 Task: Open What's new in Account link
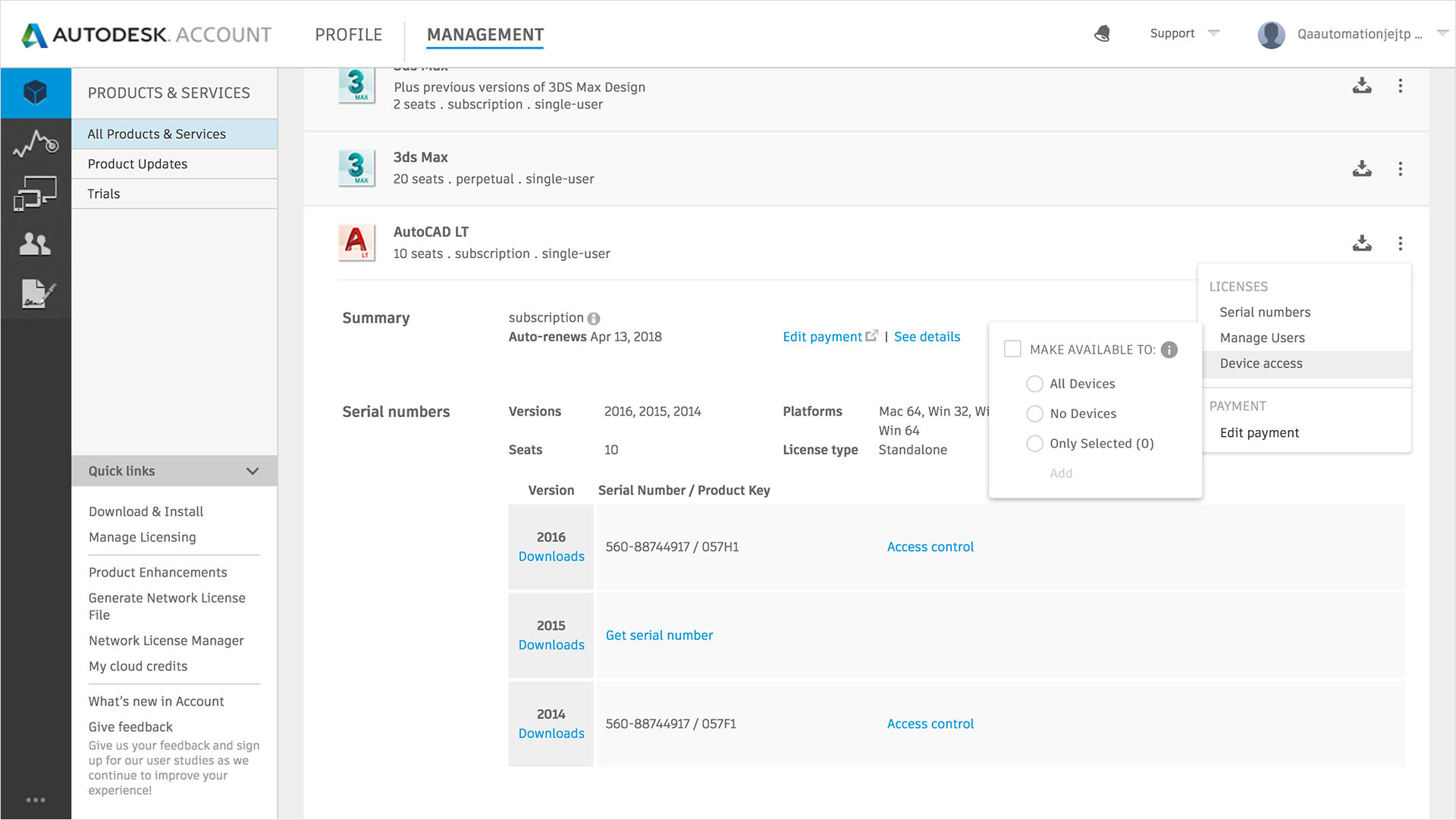coord(156,702)
